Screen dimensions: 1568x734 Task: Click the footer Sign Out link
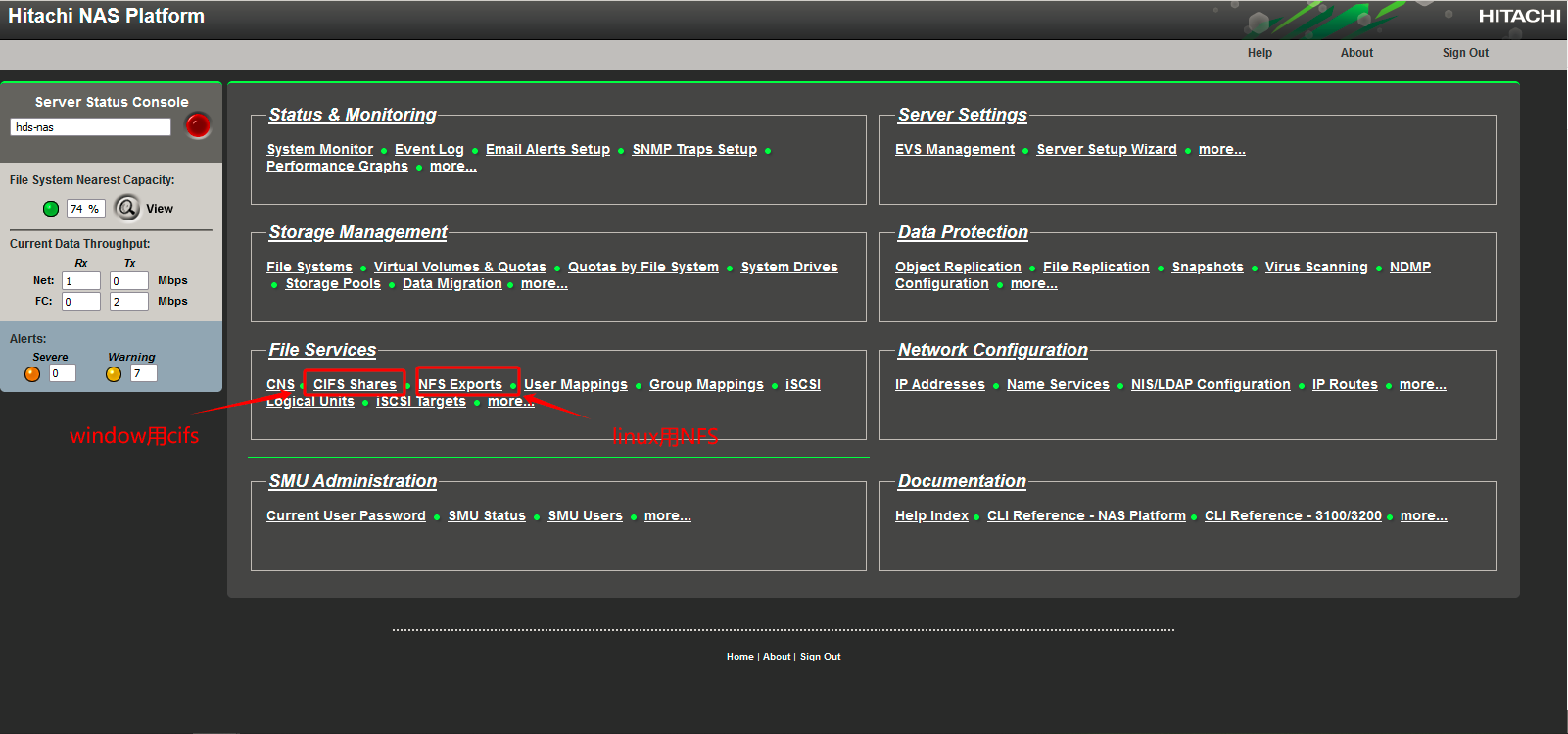(x=820, y=657)
